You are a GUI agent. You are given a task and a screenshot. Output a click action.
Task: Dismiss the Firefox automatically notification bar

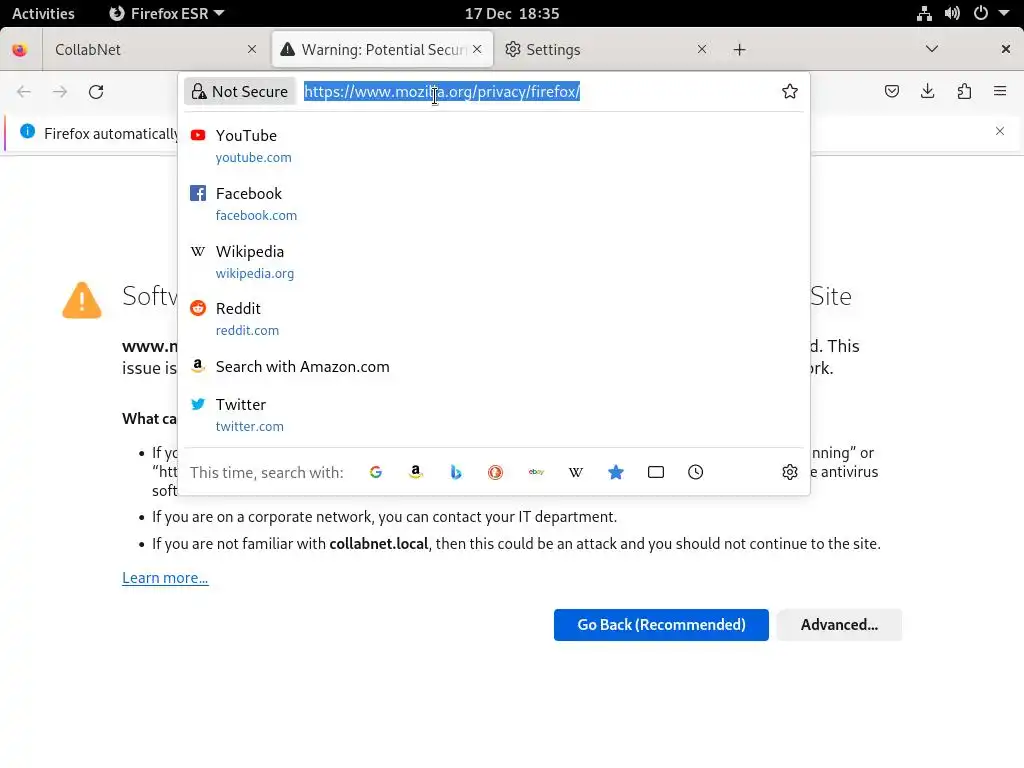(1000, 131)
